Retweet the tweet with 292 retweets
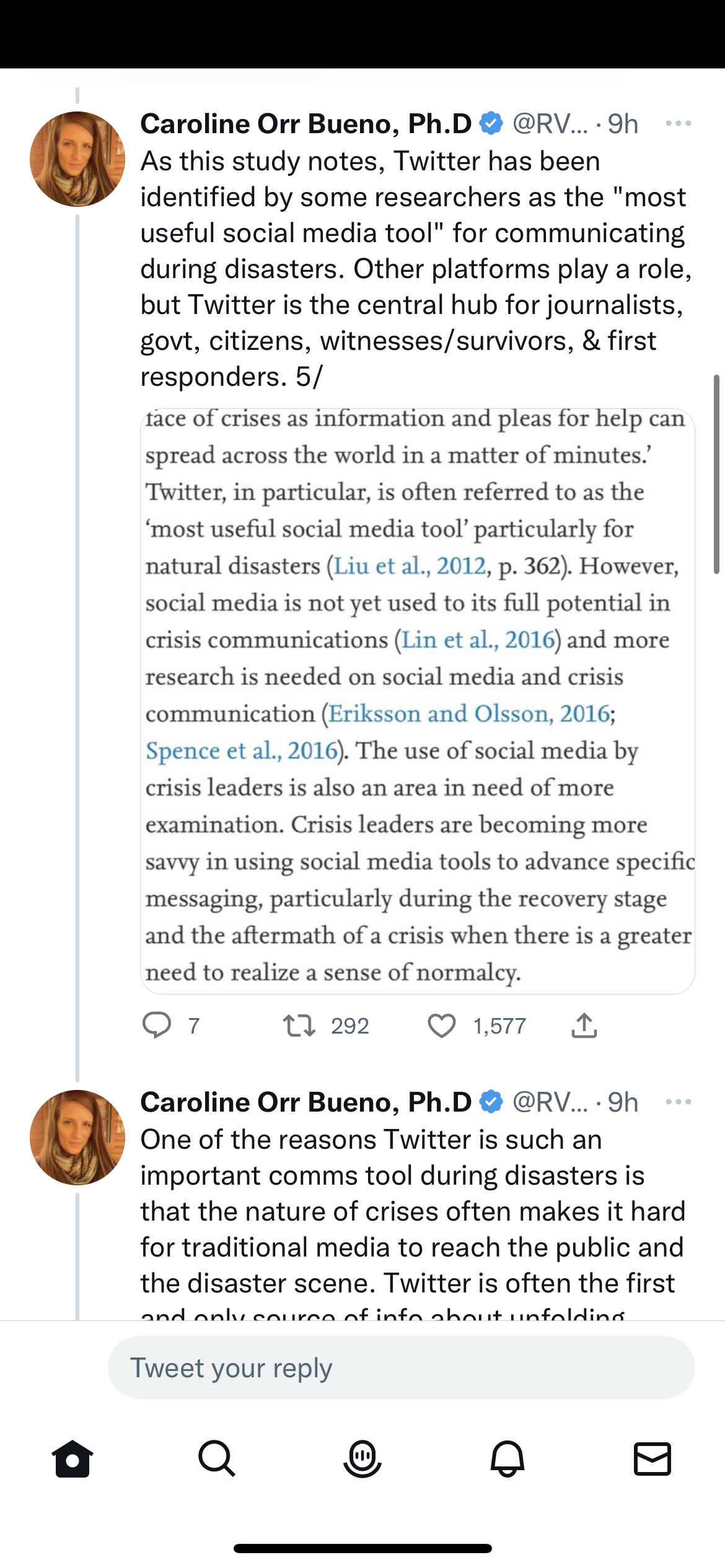Screen dimensions: 725x1568 point(299,1026)
